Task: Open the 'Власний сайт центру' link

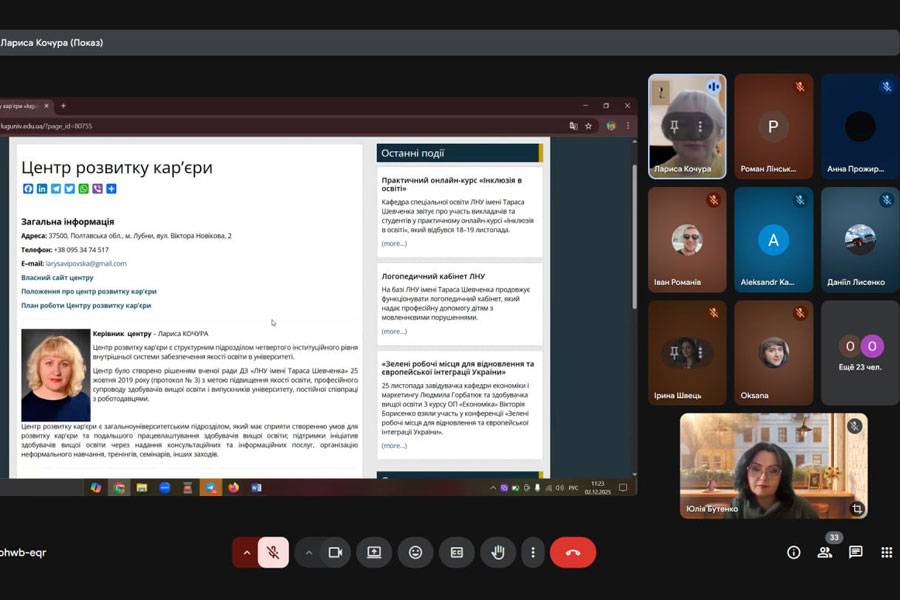Action: pyautogui.click(x=57, y=277)
